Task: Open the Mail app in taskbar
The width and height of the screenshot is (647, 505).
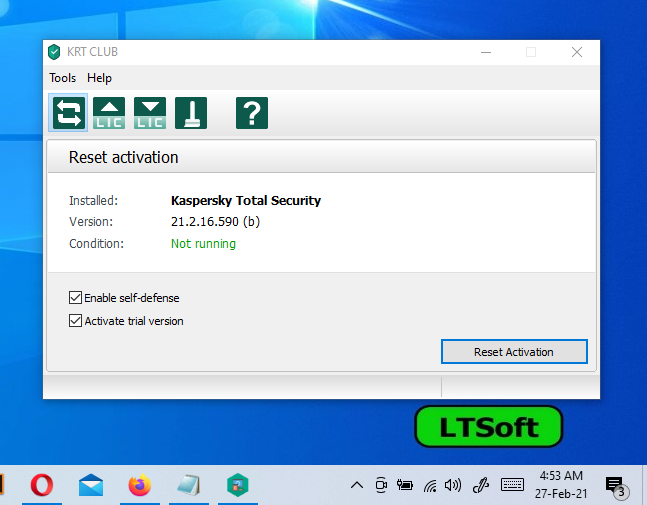Action: tap(91, 485)
